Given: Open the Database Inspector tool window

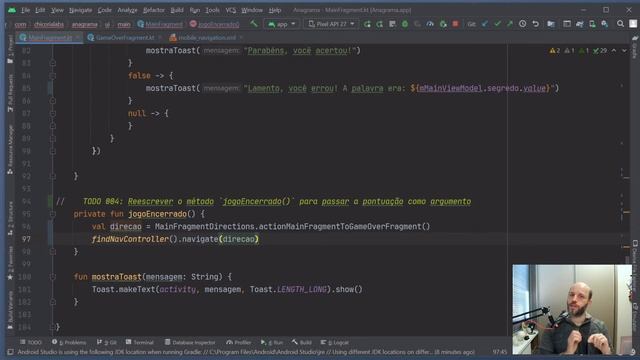Looking at the screenshot, I should 190,342.
